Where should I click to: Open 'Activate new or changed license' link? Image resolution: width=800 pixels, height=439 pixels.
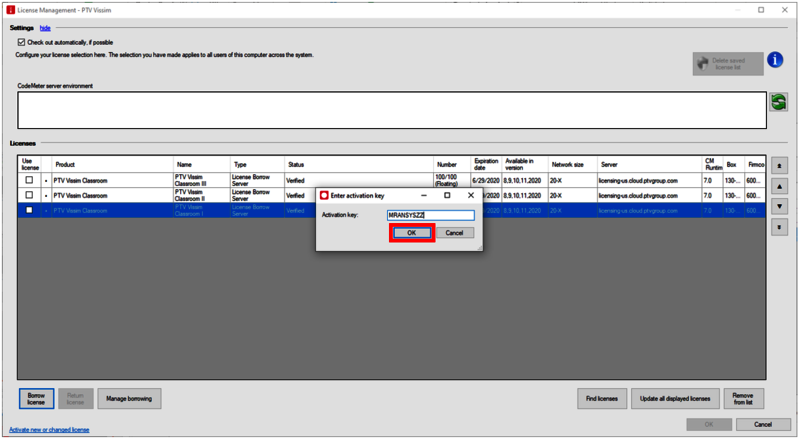tap(49, 429)
